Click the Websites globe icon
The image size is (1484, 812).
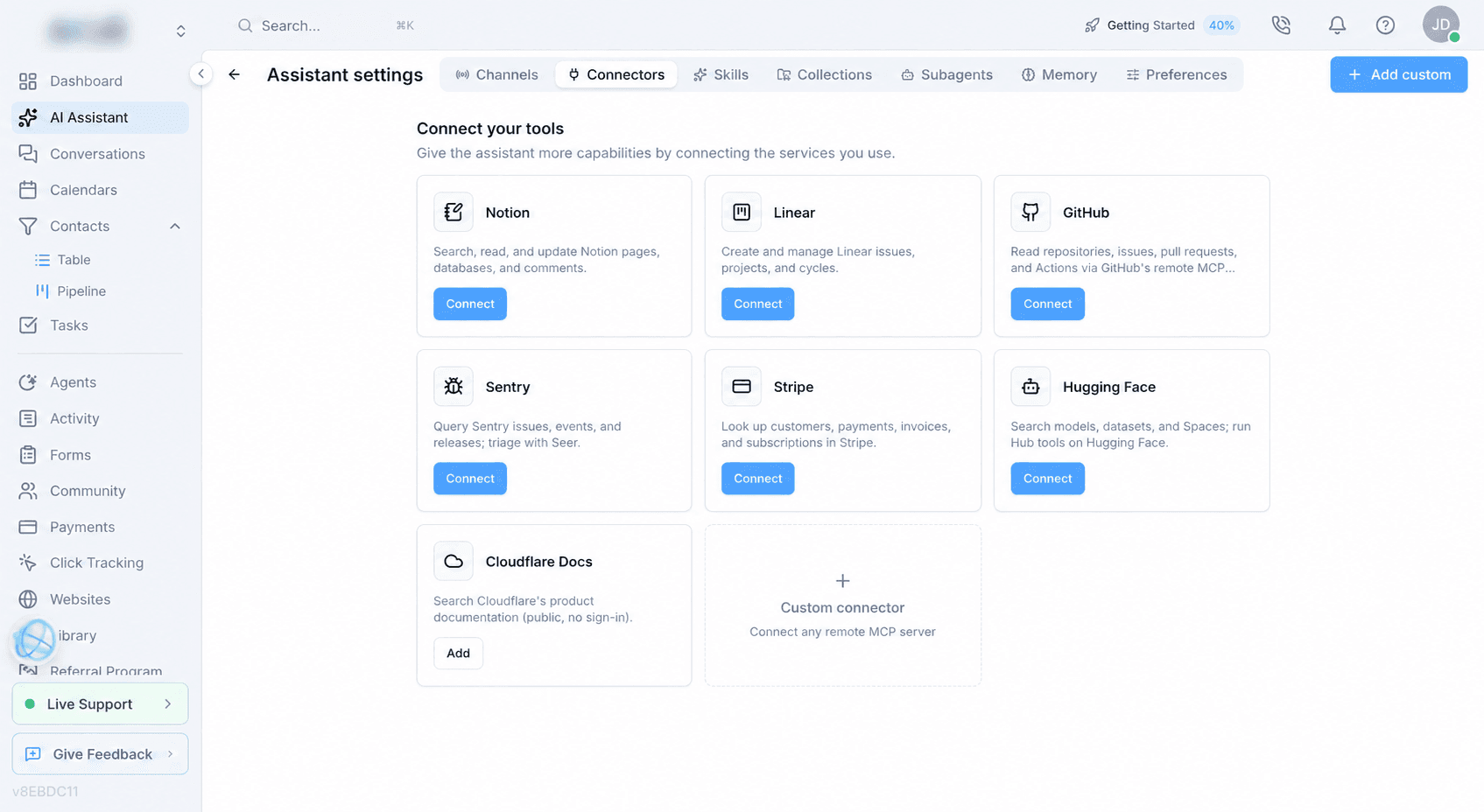coord(28,599)
